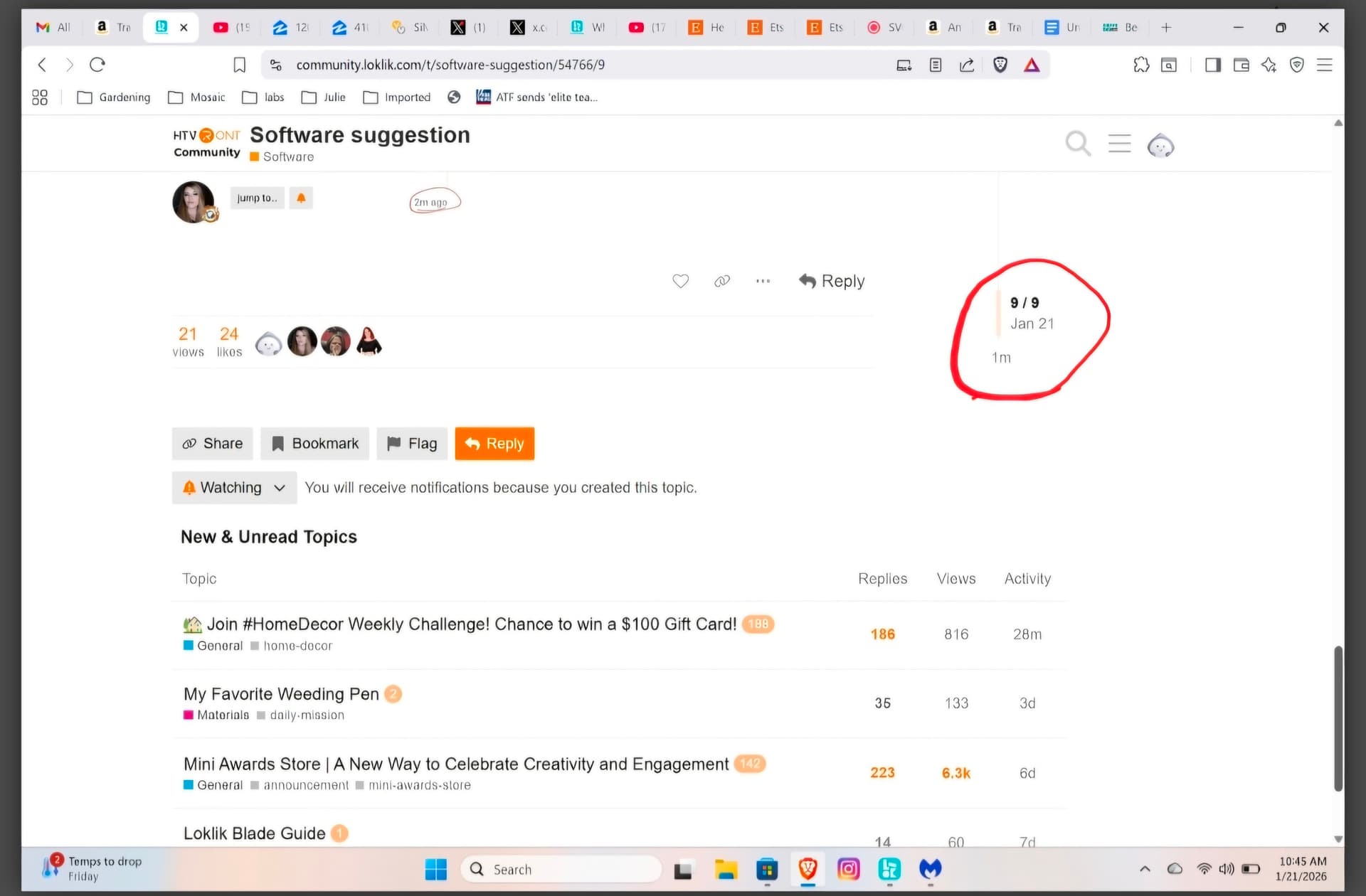The image size is (1366, 896).
Task: Open the forum hamburger menu
Action: pos(1119,144)
